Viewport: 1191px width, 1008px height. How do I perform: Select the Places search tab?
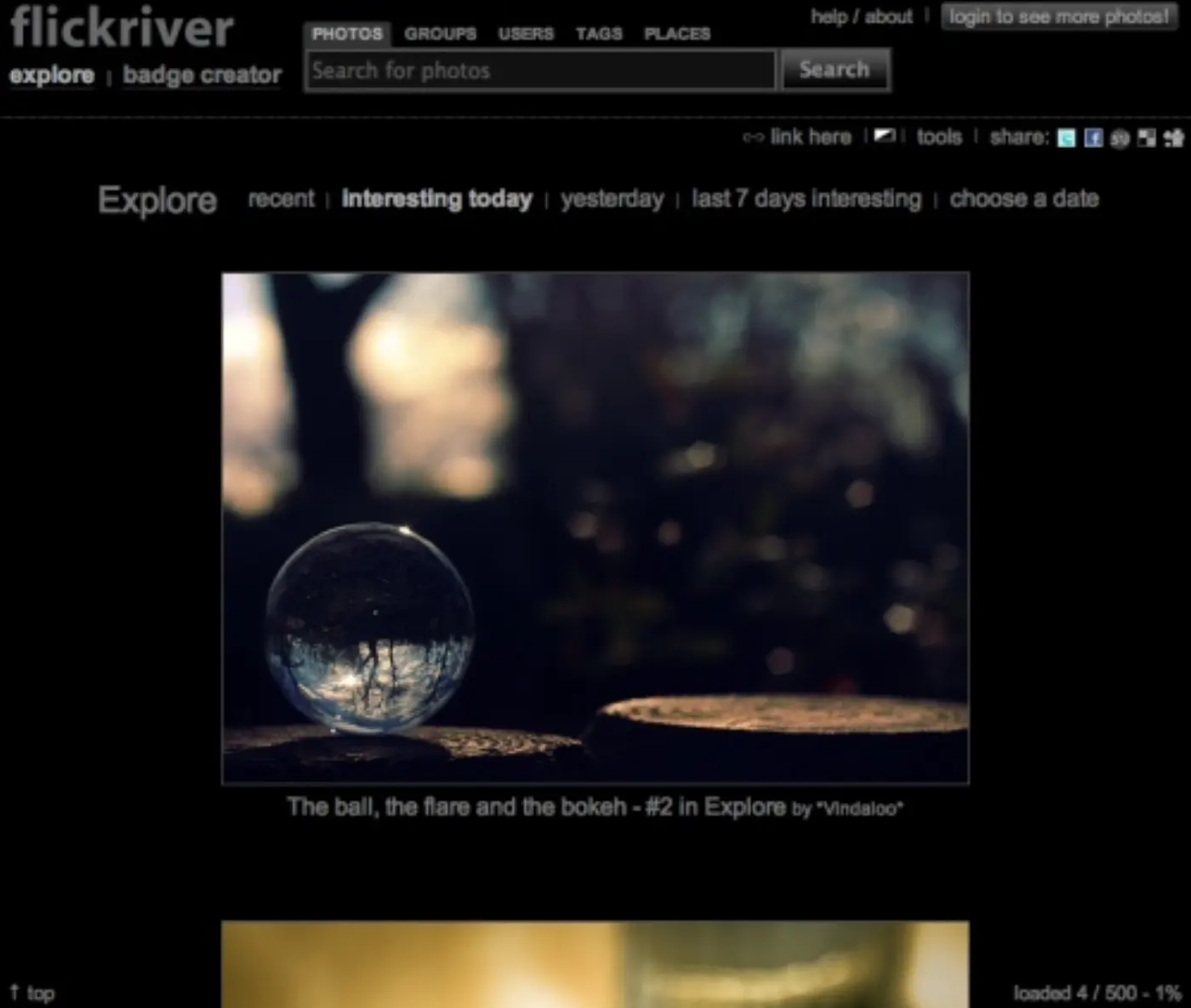[677, 34]
